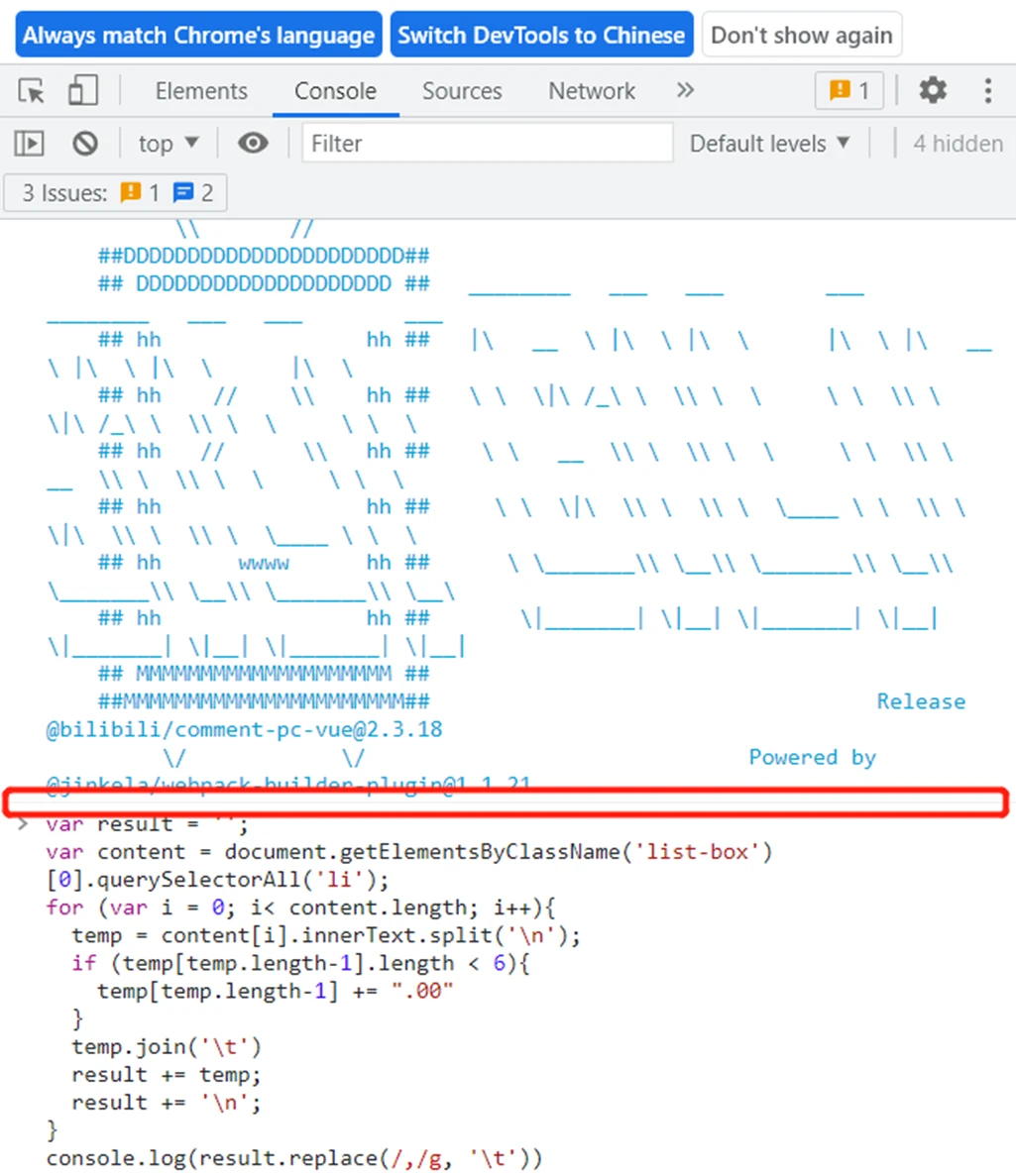Open the Default levels dropdown
The height and width of the screenshot is (1176, 1016).
pyautogui.click(x=770, y=144)
